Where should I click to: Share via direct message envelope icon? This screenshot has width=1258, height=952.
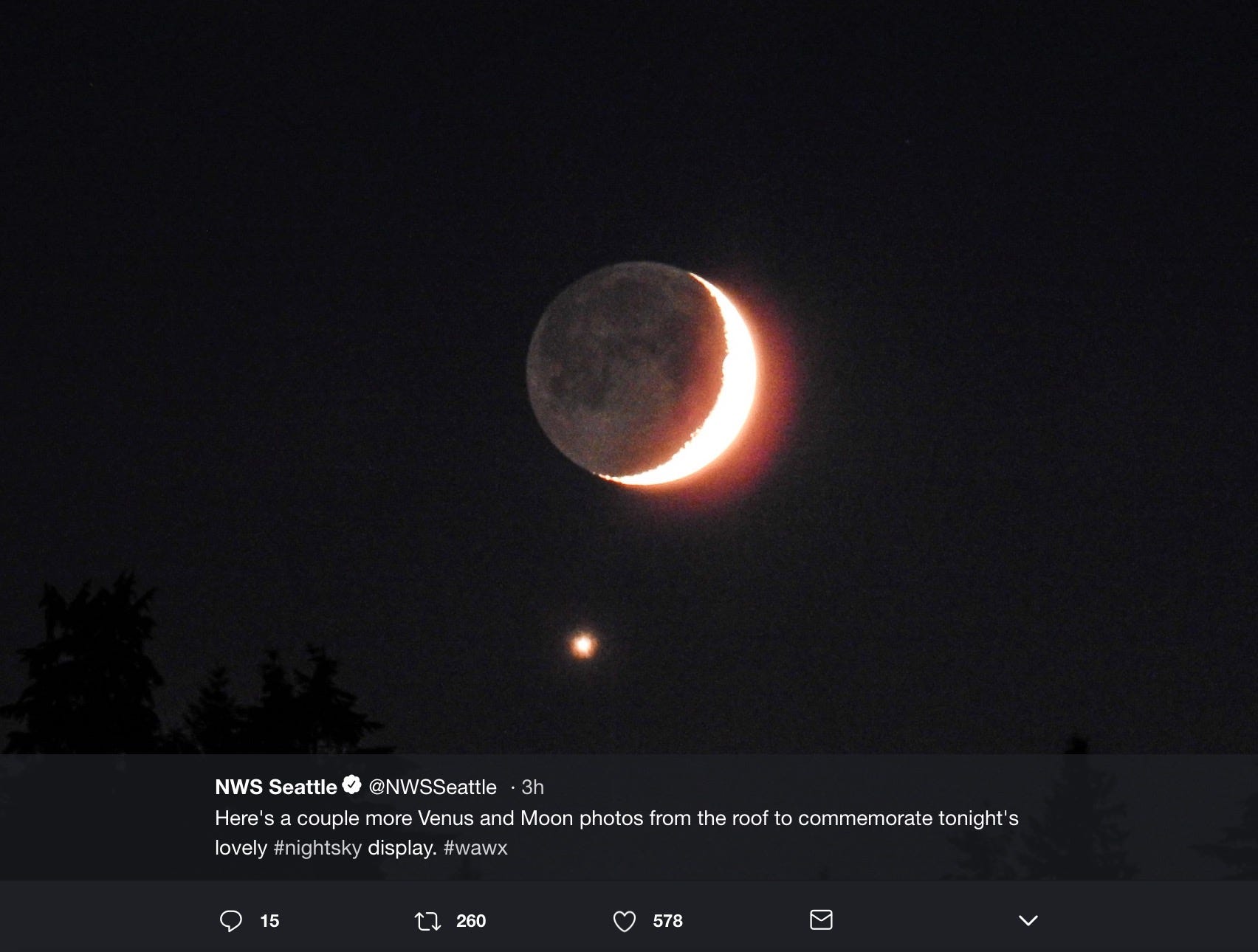click(821, 920)
